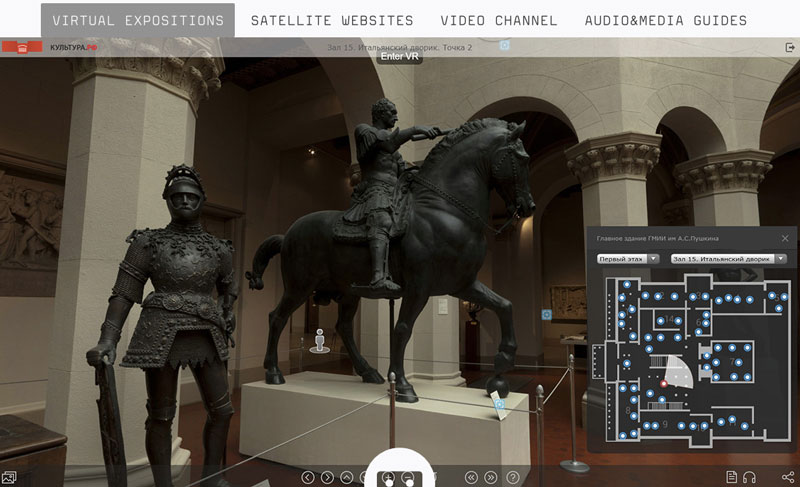Rotate panorama left with arrow icon
Viewport: 800px width, 487px height.
tap(308, 478)
